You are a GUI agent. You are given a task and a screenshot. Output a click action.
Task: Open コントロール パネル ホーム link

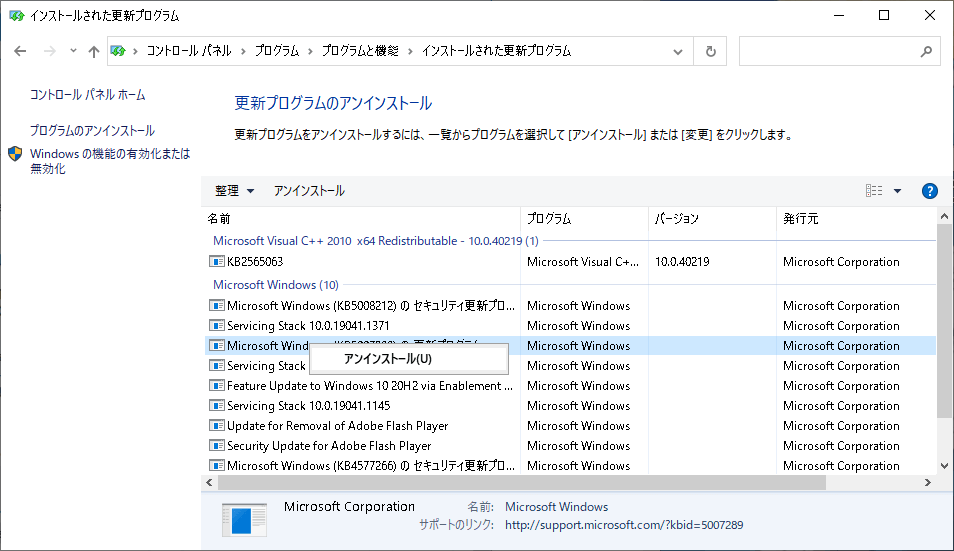point(88,95)
